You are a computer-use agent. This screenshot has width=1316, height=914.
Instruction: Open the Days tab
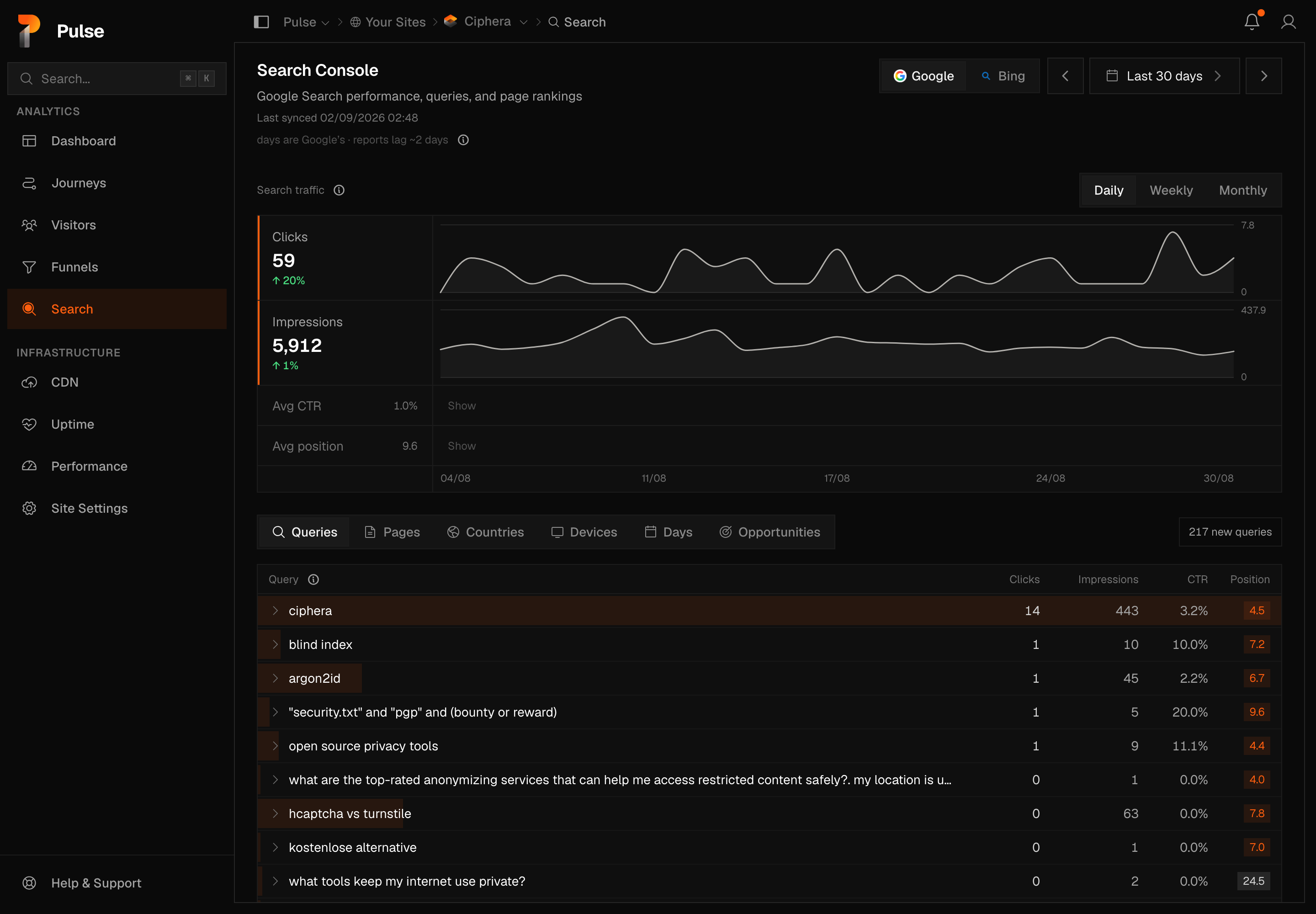(x=669, y=532)
